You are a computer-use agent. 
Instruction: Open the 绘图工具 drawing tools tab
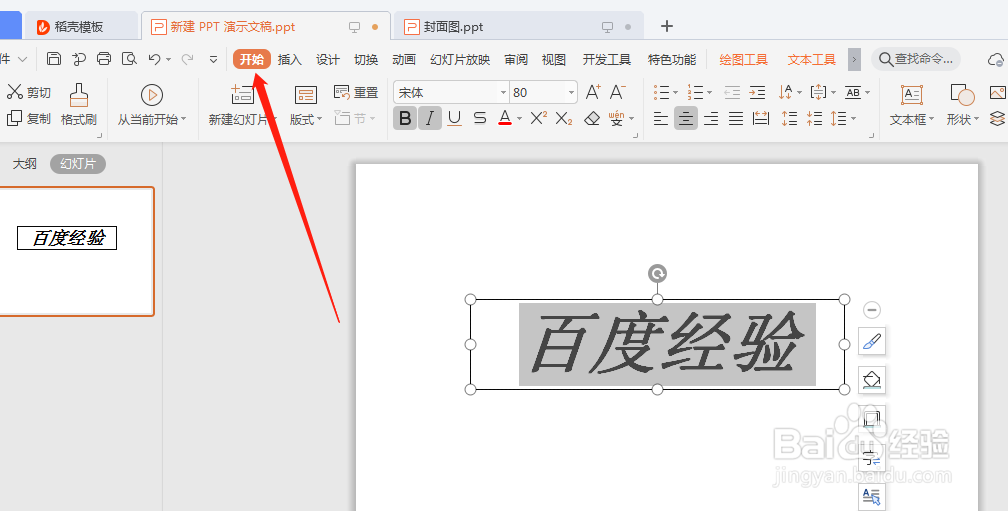pyautogui.click(x=744, y=60)
